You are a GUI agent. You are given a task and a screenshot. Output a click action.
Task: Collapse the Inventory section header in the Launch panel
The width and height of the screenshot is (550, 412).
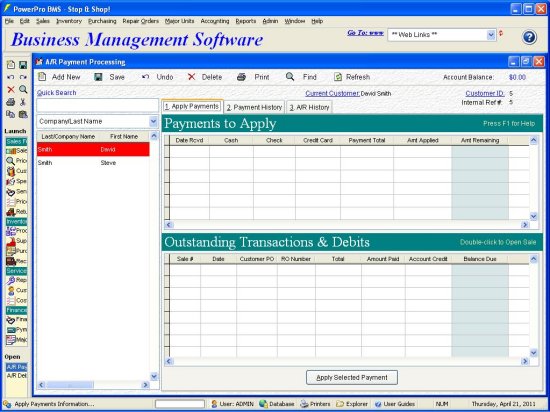(x=16, y=222)
